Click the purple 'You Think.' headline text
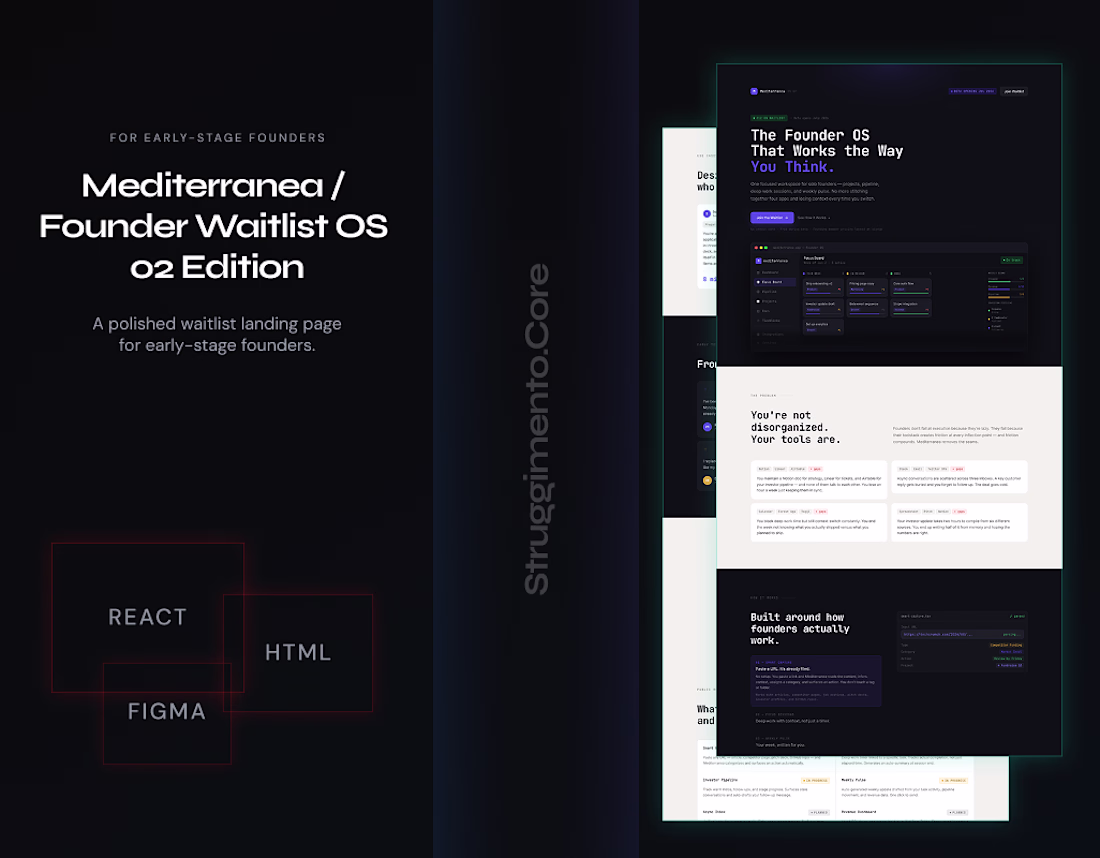The width and height of the screenshot is (1100, 858). click(792, 167)
